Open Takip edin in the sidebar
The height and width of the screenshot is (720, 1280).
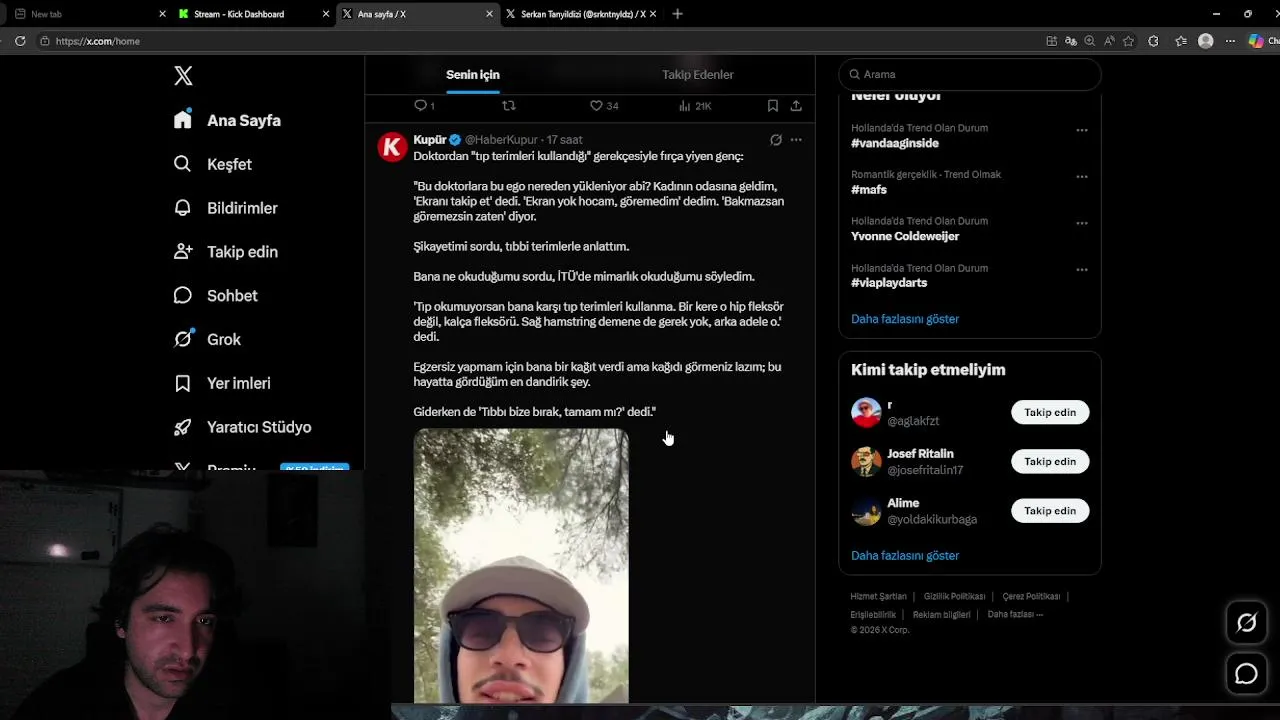pos(225,252)
